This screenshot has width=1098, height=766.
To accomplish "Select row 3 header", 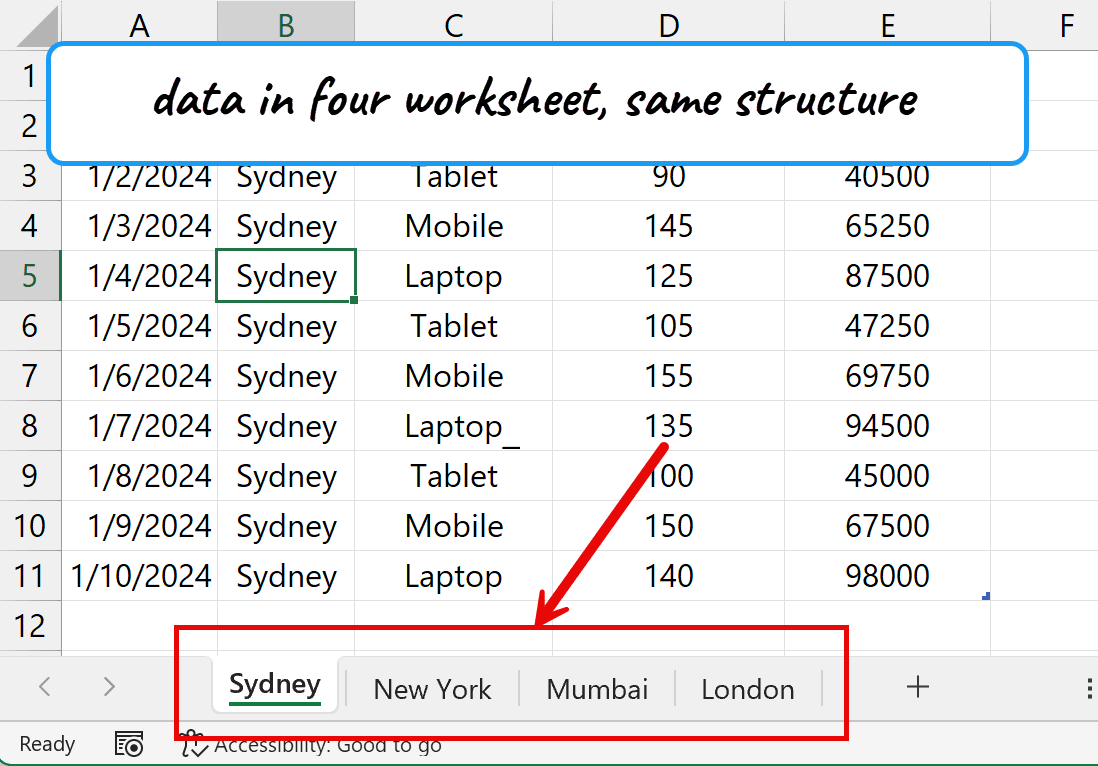I will [x=29, y=176].
